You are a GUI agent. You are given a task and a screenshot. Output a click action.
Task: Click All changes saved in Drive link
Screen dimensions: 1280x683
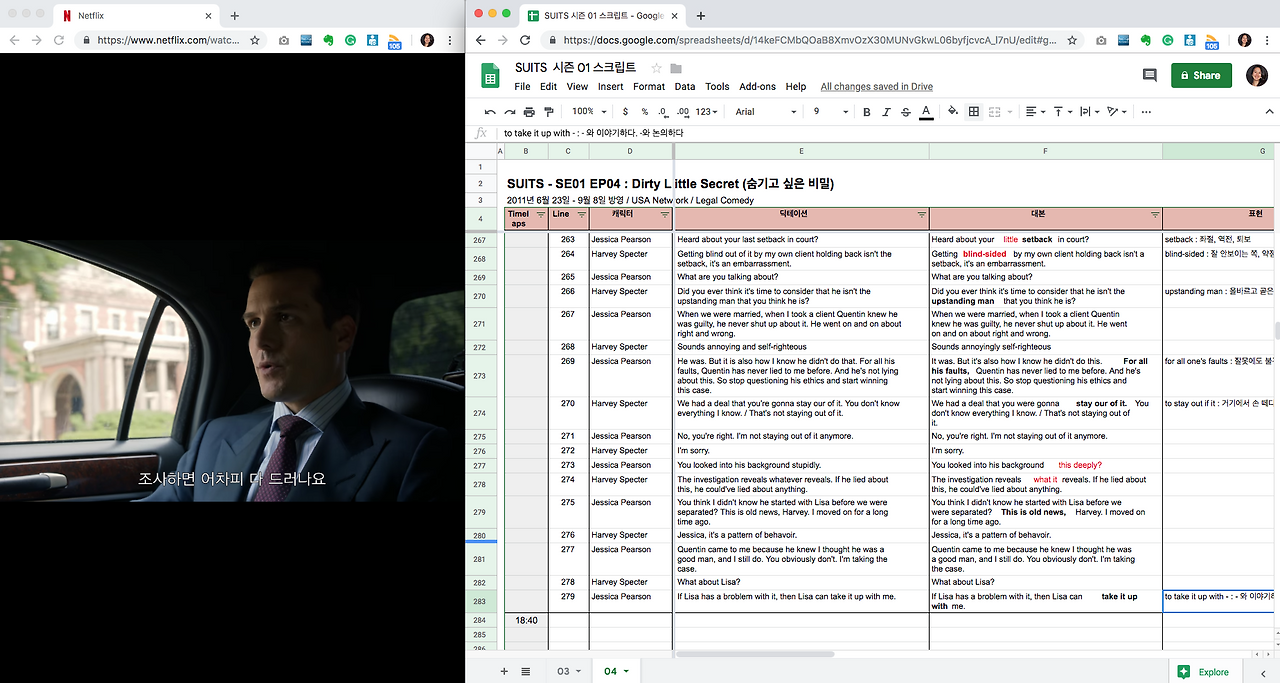[876, 87]
